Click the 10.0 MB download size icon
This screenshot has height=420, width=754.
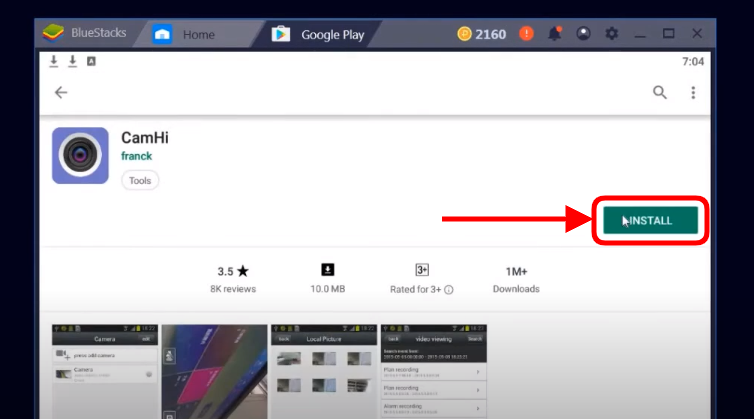(x=327, y=270)
